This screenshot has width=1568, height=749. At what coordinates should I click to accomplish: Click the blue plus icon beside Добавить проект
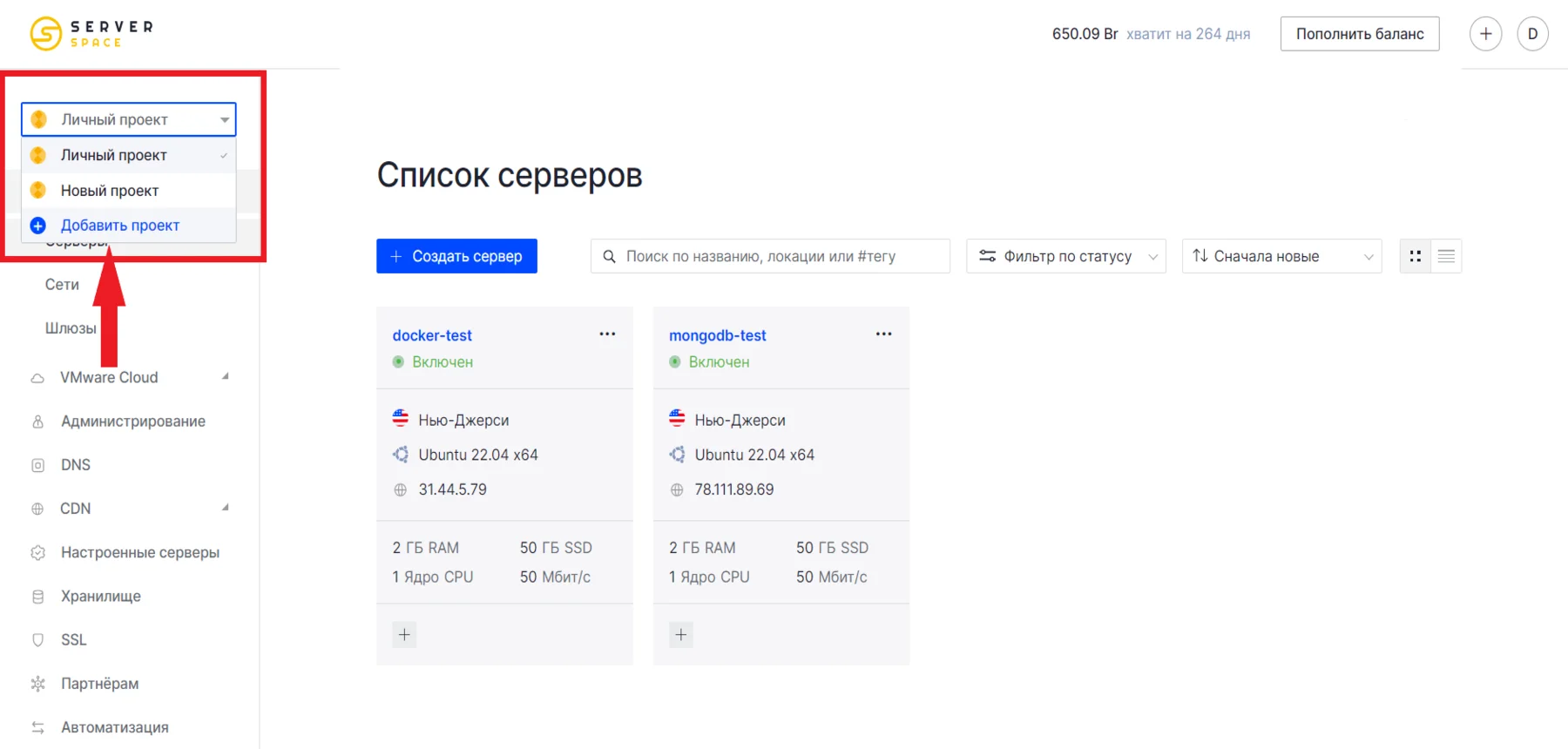pos(37,226)
